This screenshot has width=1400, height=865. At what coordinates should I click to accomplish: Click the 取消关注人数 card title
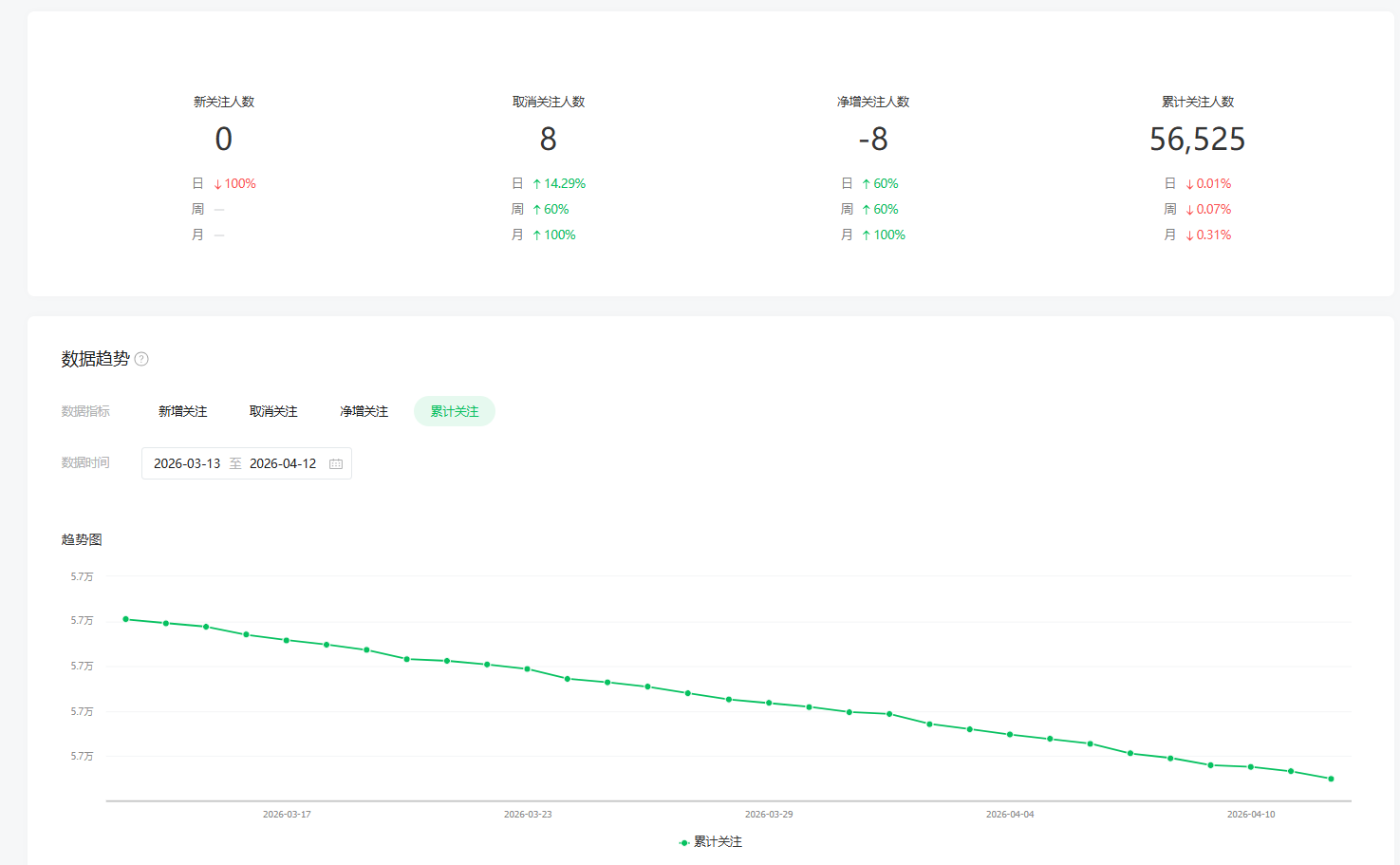pyautogui.click(x=549, y=102)
